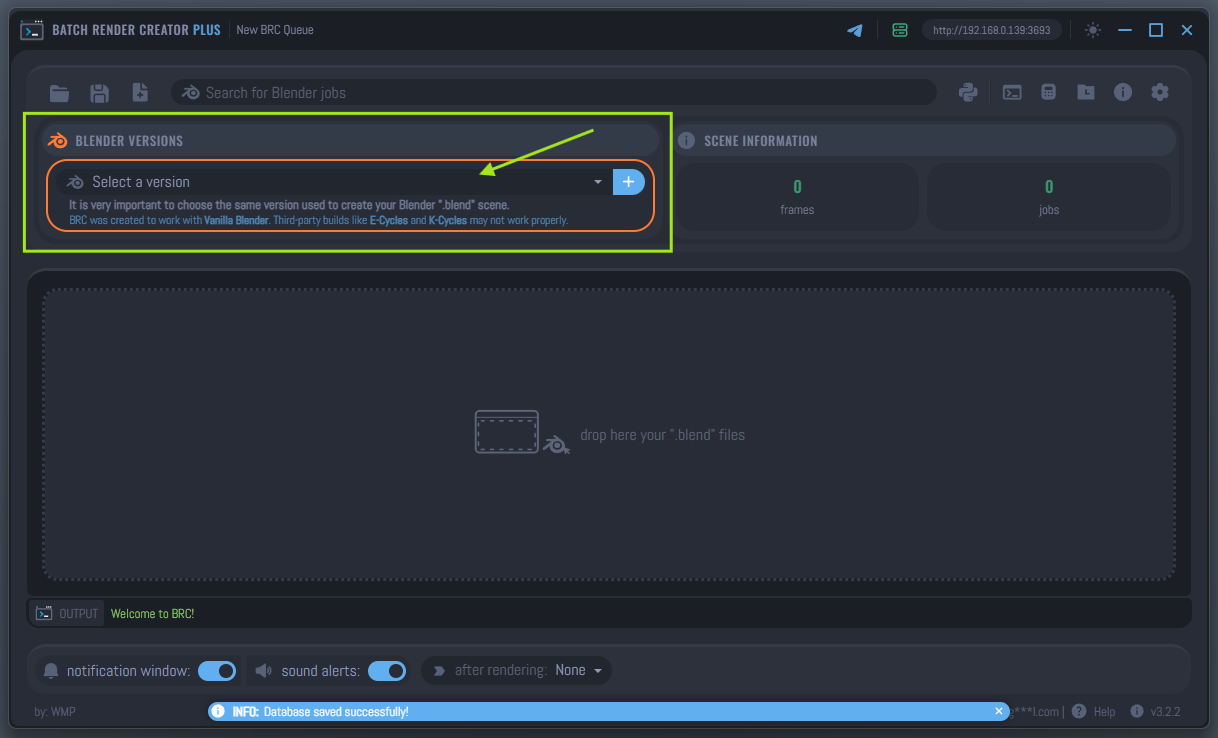Open the calculator icon

pos(1049,92)
